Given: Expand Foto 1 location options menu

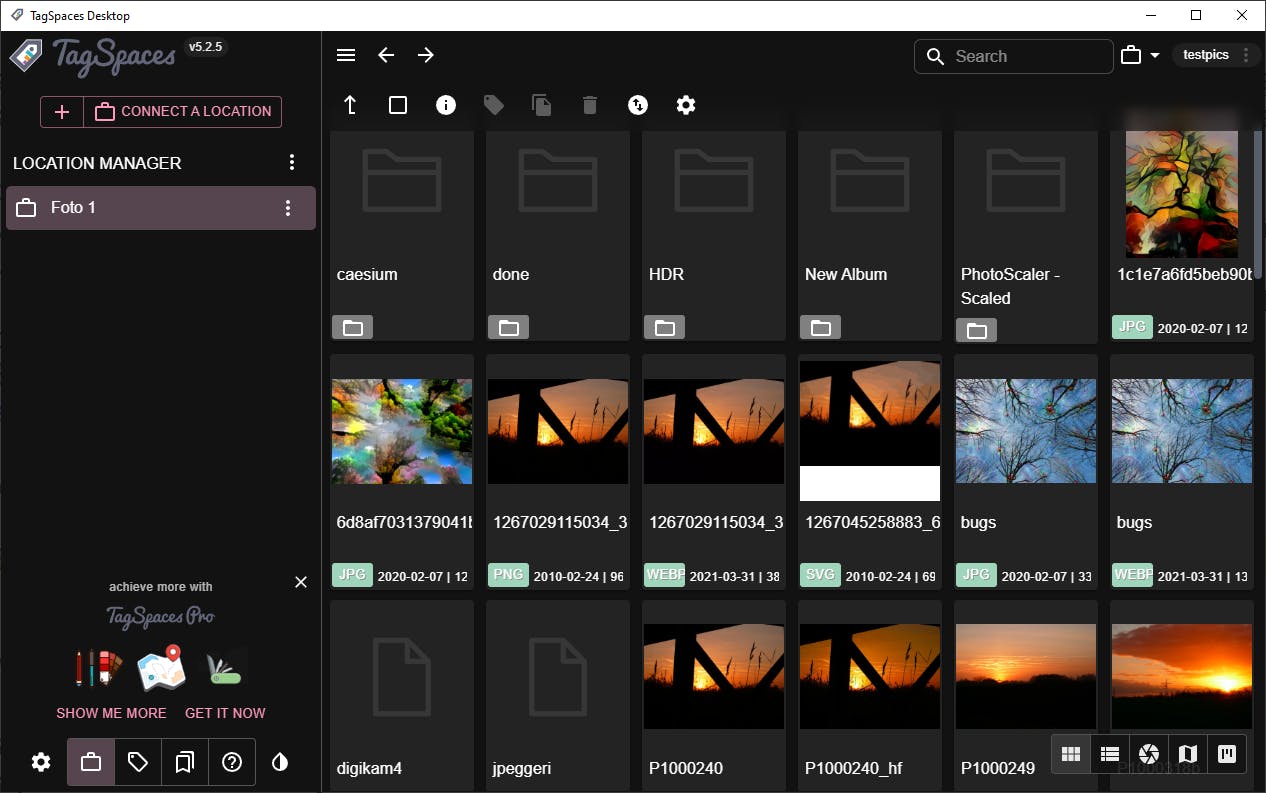Looking at the screenshot, I should click(x=288, y=208).
